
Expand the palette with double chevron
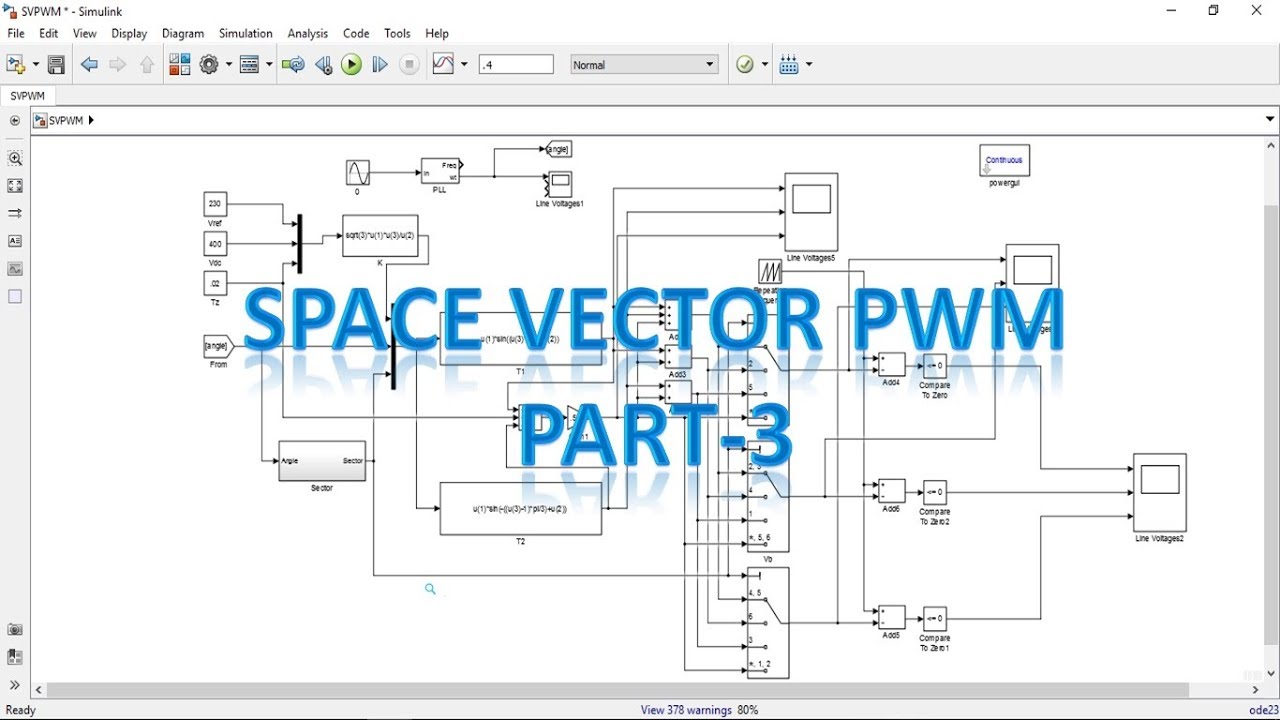(15, 685)
